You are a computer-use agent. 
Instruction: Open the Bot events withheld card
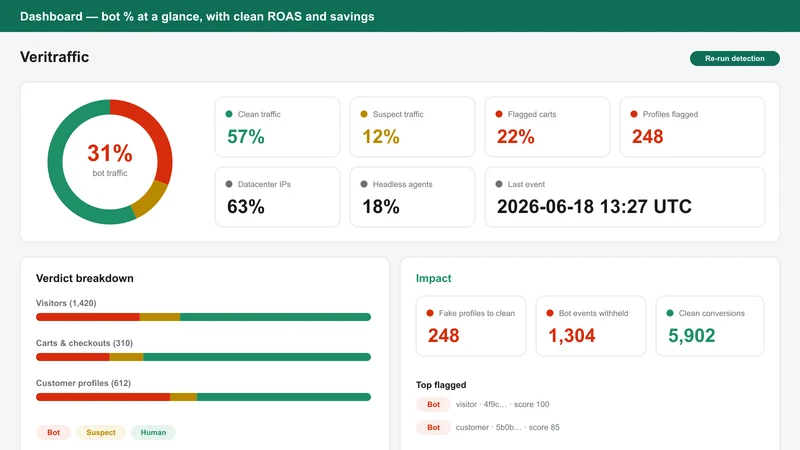[590, 326]
